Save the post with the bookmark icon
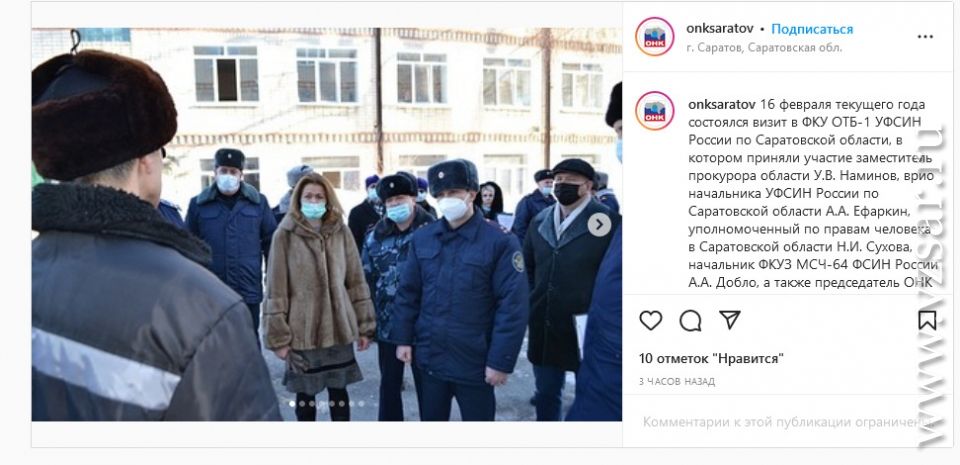Image resolution: width=960 pixels, height=465 pixels. 927,320
